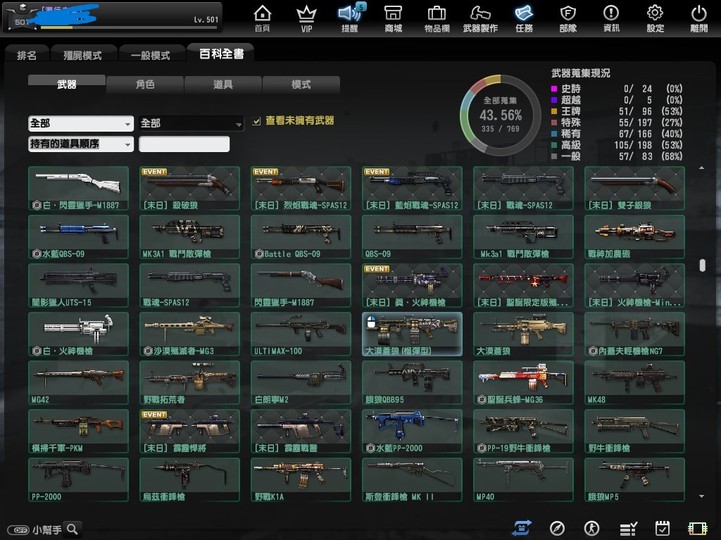The image size is (721, 540).
Task: Open the VIP crown icon
Action: tap(306, 17)
